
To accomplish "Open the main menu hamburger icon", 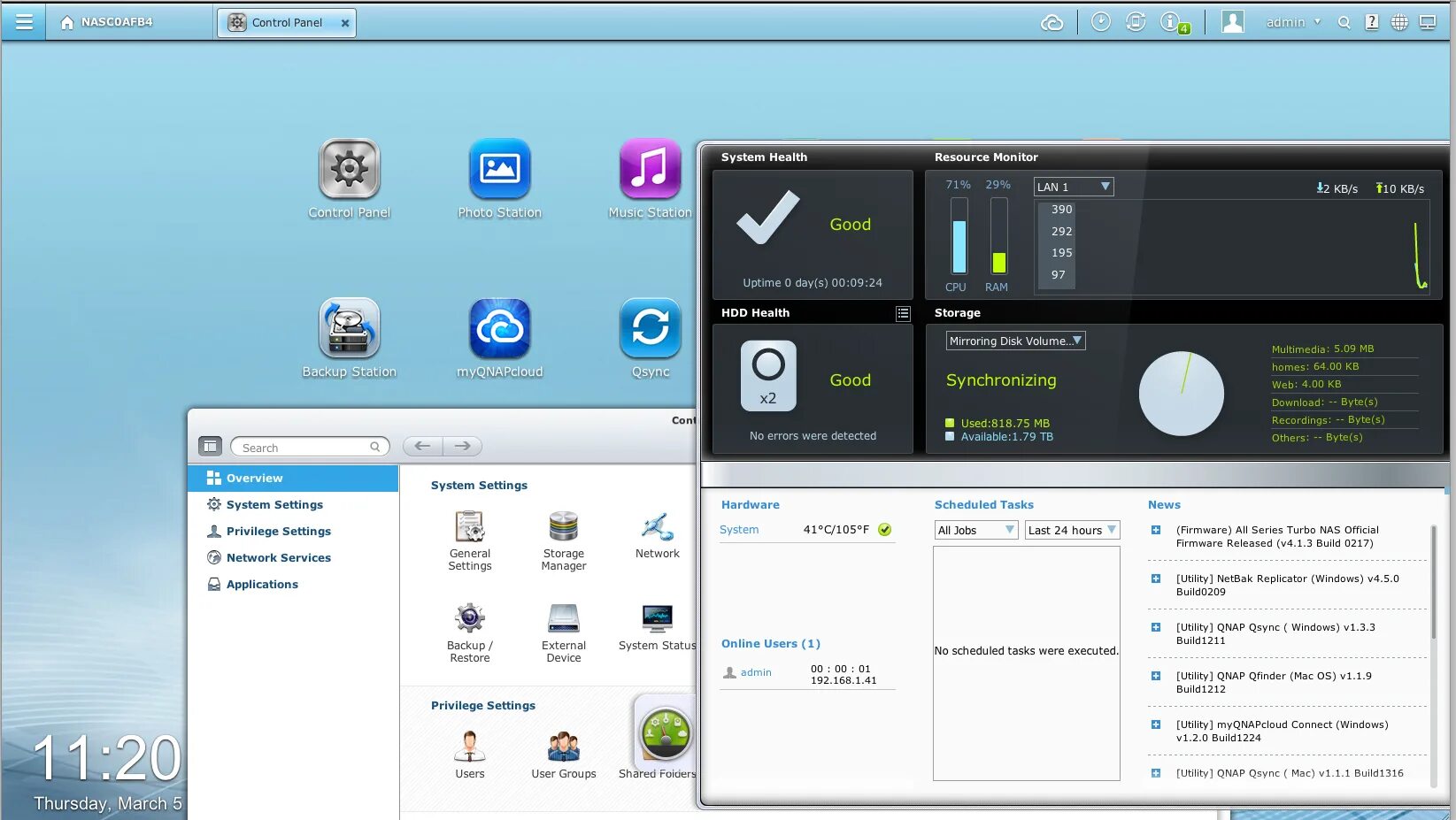I will [24, 22].
